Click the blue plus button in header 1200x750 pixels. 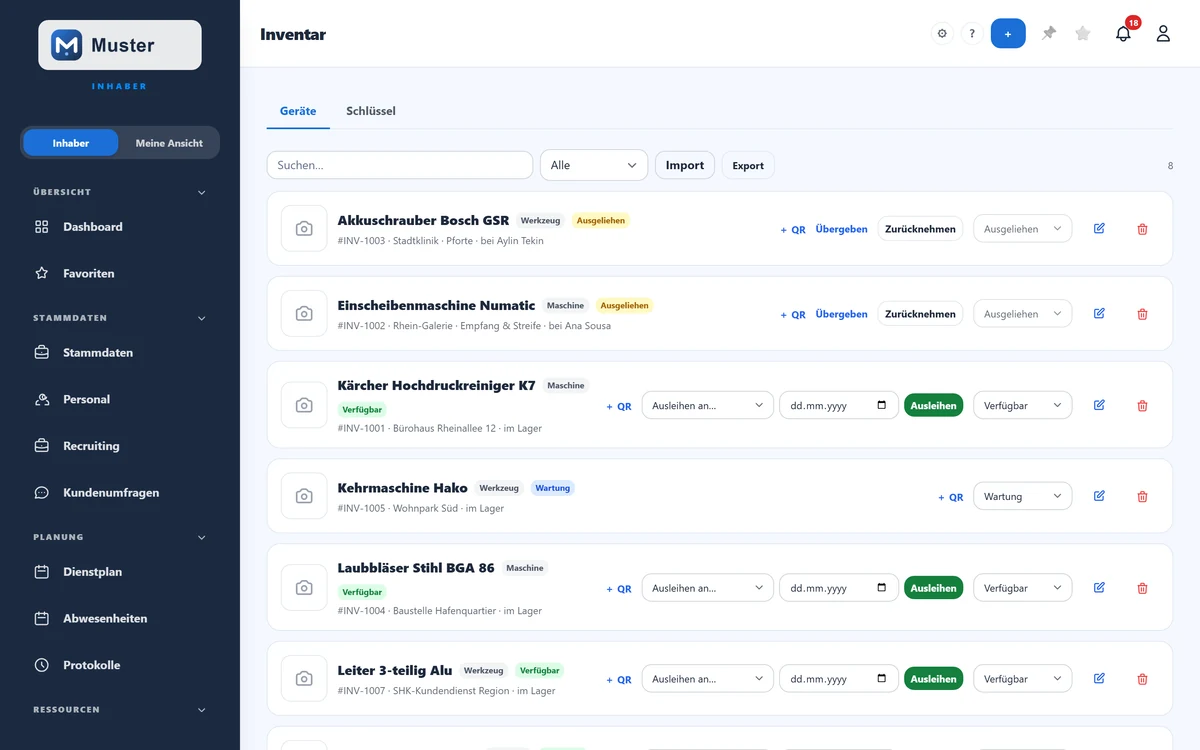coord(1008,34)
